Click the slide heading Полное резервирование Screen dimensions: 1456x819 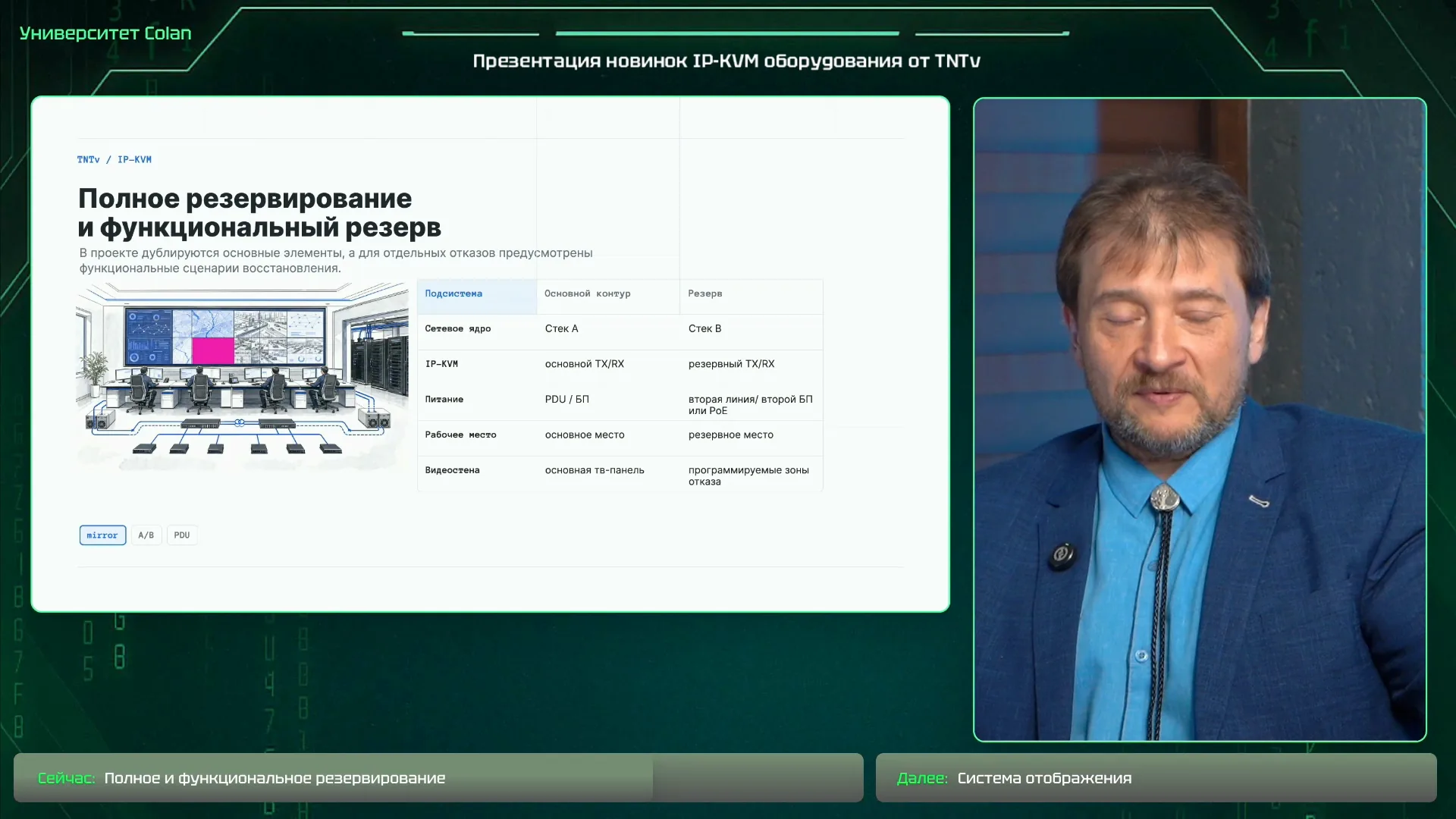point(259,213)
